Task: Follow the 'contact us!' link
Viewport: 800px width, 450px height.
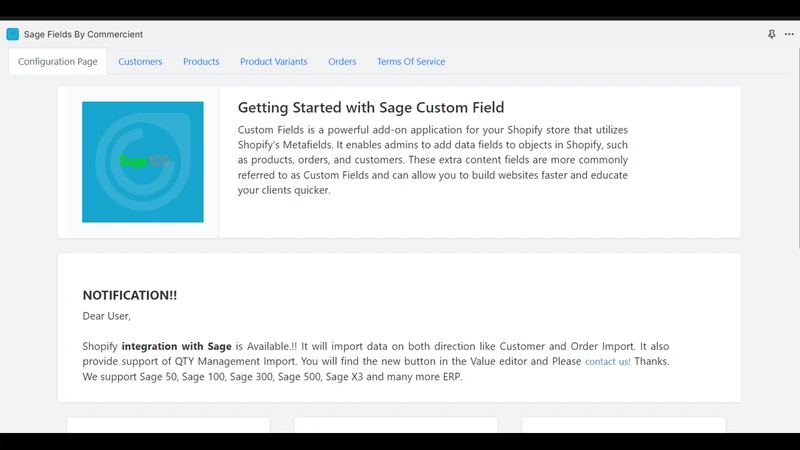Action: [x=607, y=361]
